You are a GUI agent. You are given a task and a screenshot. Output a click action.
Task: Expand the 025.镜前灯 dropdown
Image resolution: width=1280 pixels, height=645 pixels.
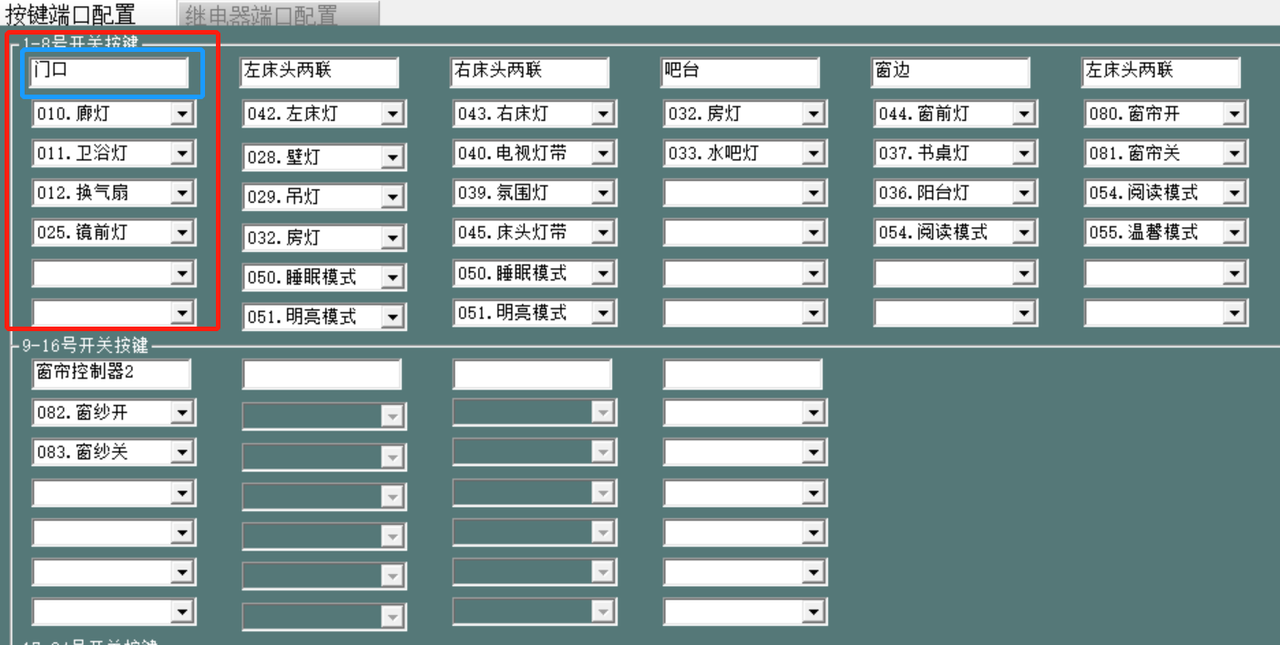(181, 233)
